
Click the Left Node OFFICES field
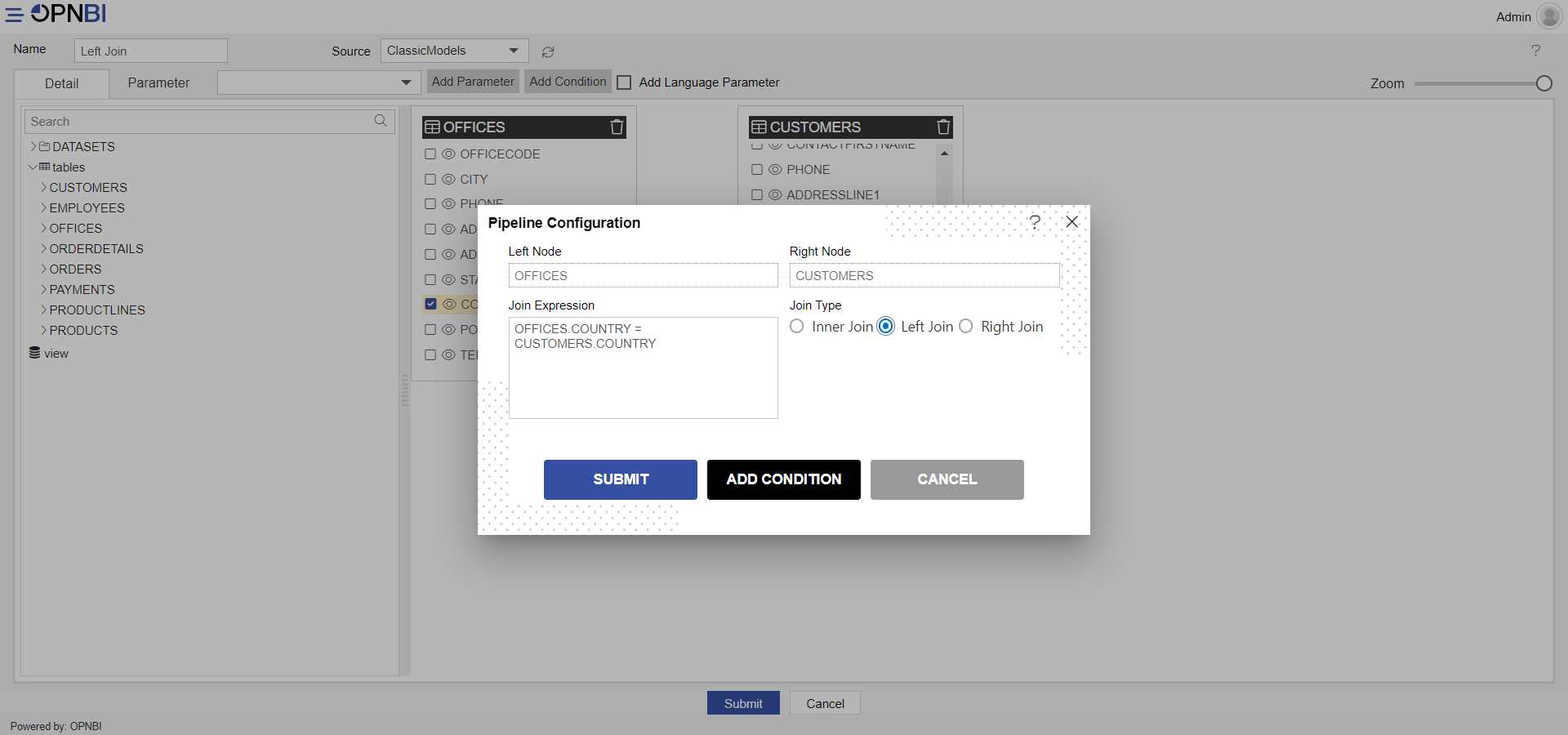tap(644, 275)
